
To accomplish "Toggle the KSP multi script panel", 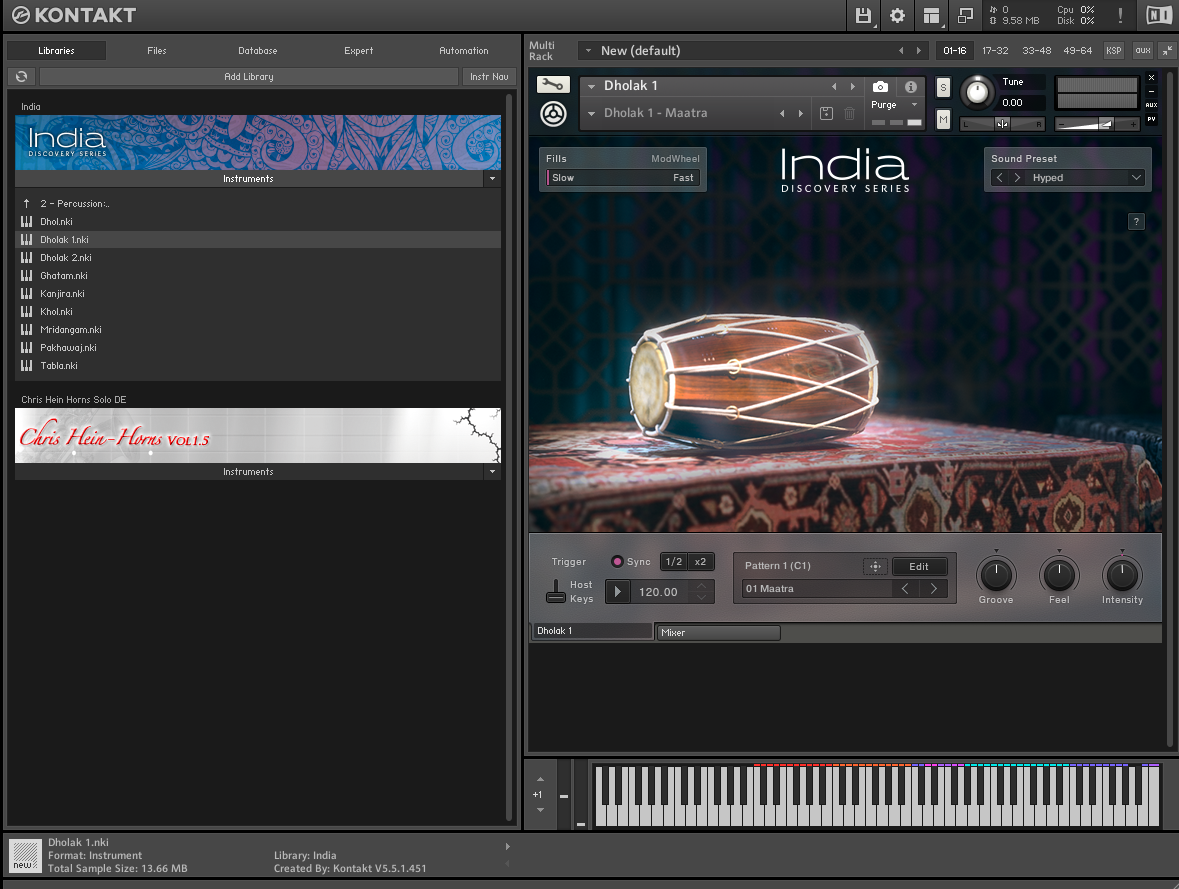I will click(1114, 50).
